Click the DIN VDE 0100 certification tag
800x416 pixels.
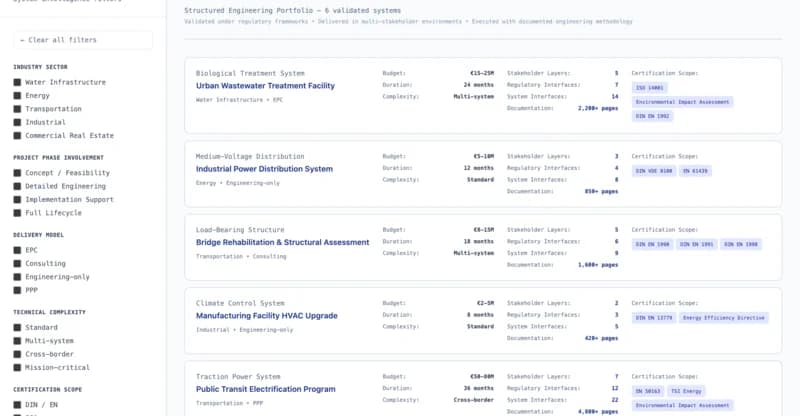coord(653,171)
